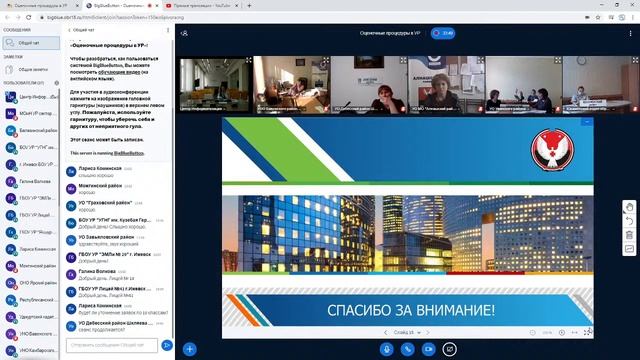
Task: Toggle multi-user whiteboard icon
Action: pos(629,249)
